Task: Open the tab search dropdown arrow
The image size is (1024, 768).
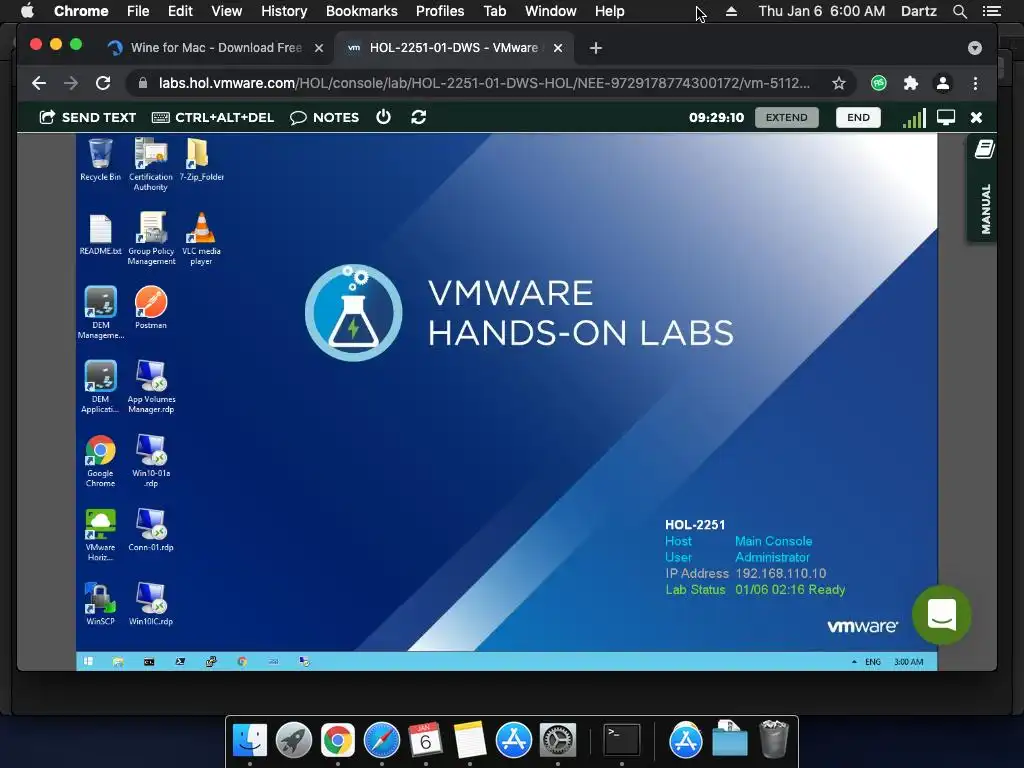Action: click(x=975, y=48)
